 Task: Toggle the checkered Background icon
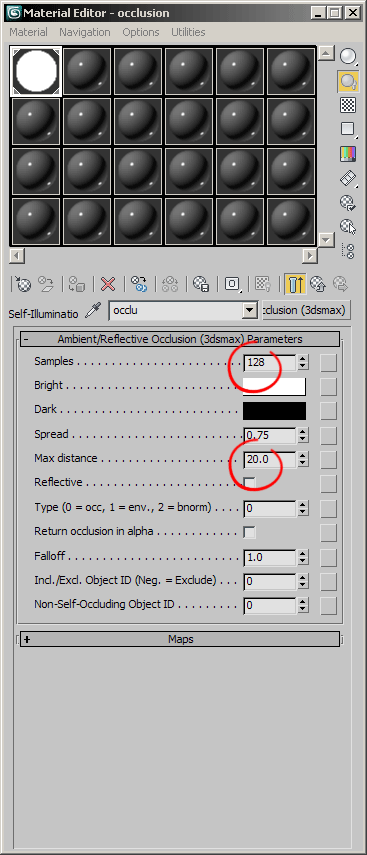tap(348, 105)
